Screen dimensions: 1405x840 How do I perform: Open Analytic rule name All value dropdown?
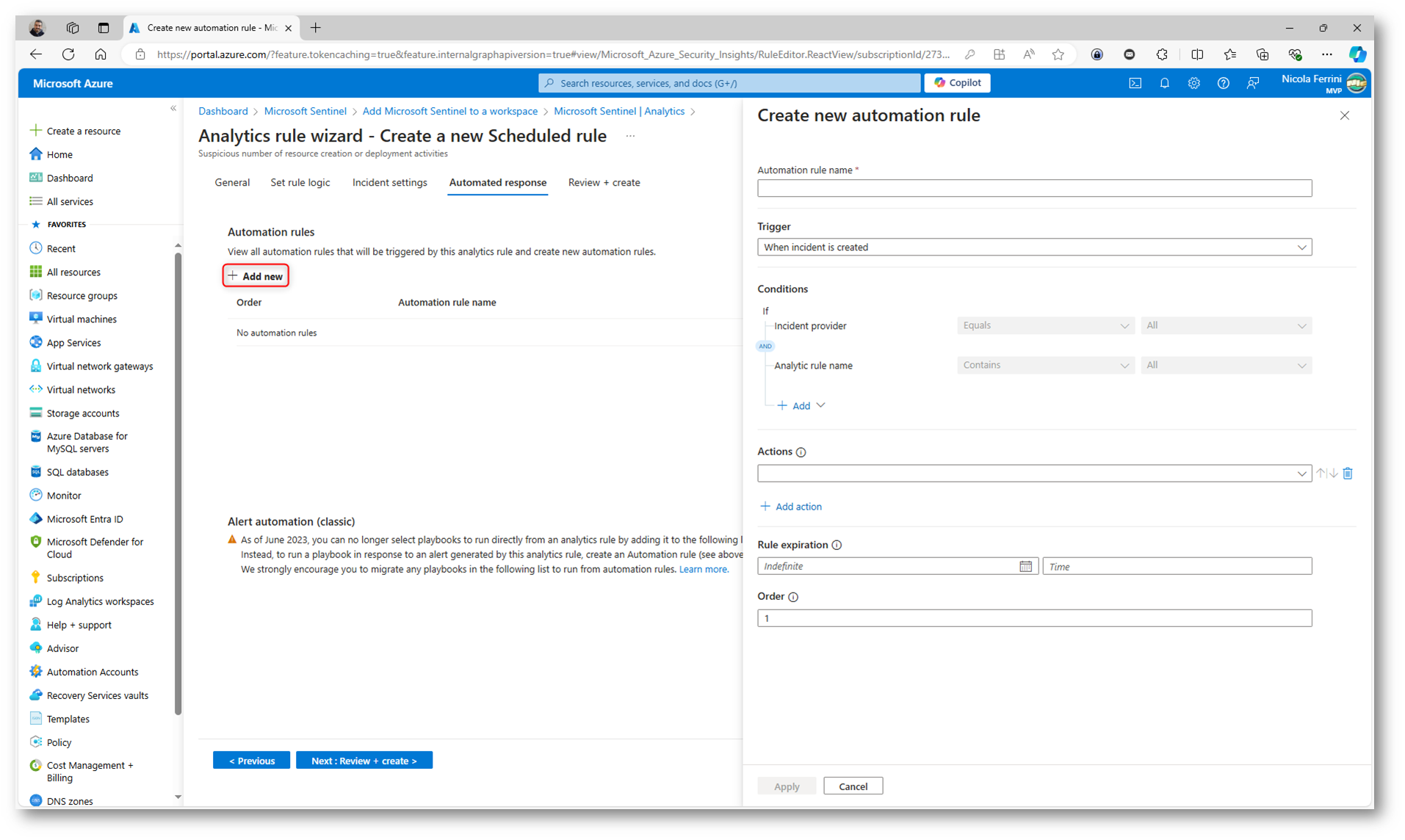point(1226,365)
